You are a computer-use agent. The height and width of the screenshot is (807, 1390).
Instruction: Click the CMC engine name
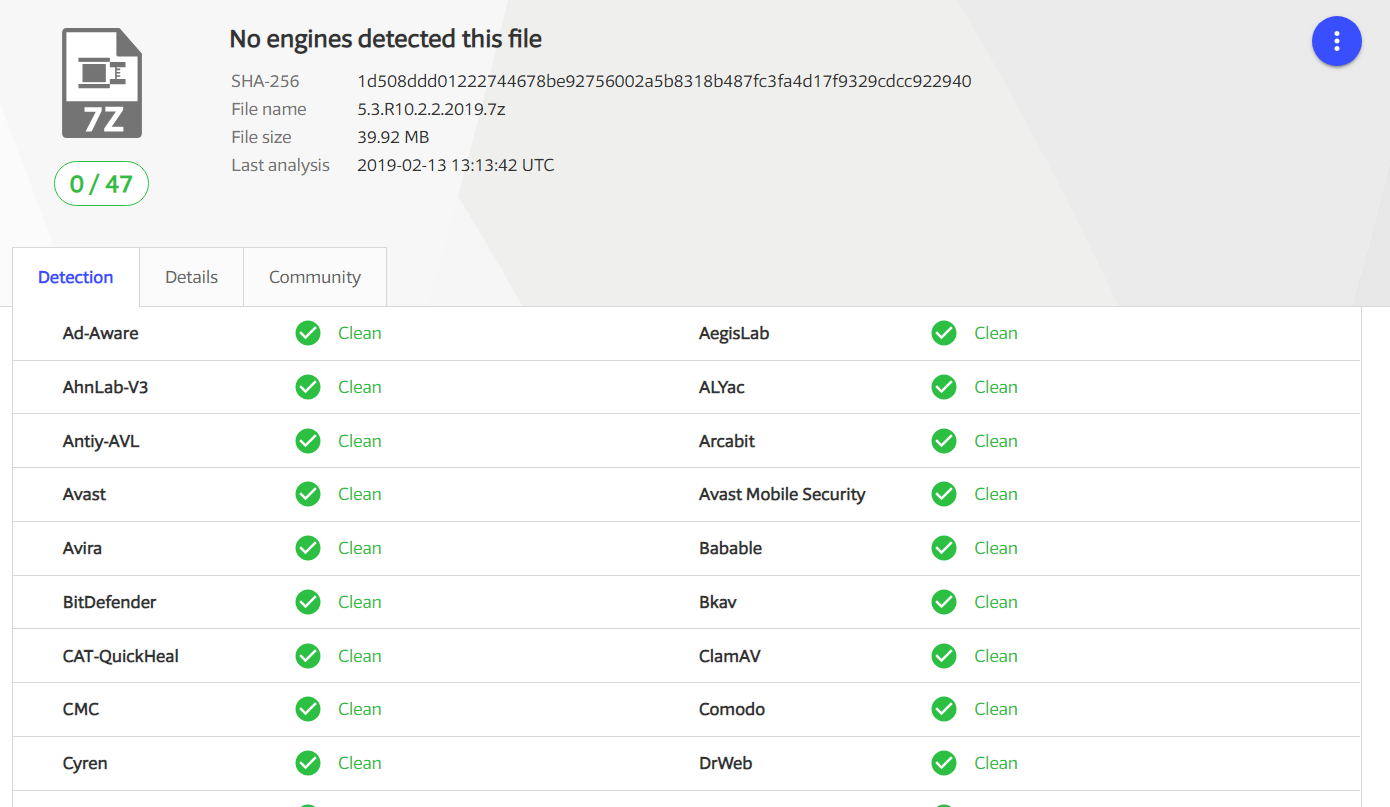point(81,709)
